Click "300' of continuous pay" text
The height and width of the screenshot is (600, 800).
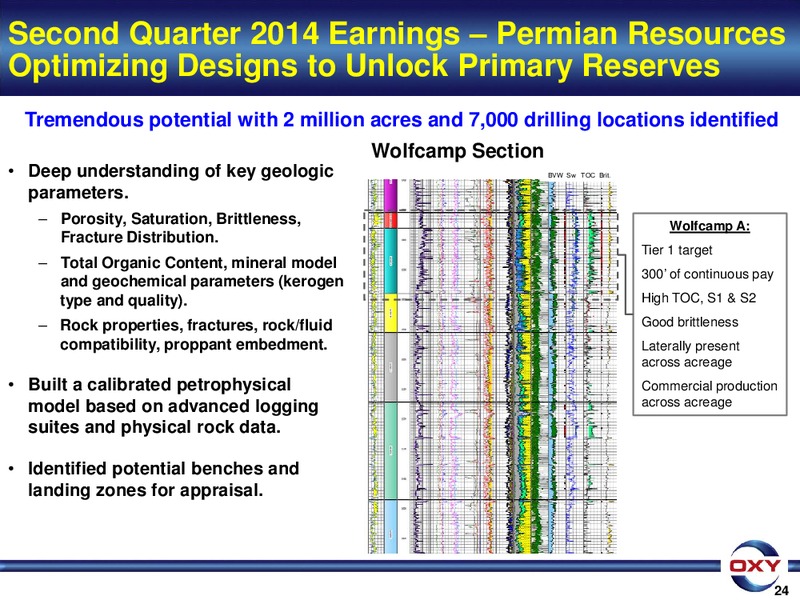click(707, 274)
